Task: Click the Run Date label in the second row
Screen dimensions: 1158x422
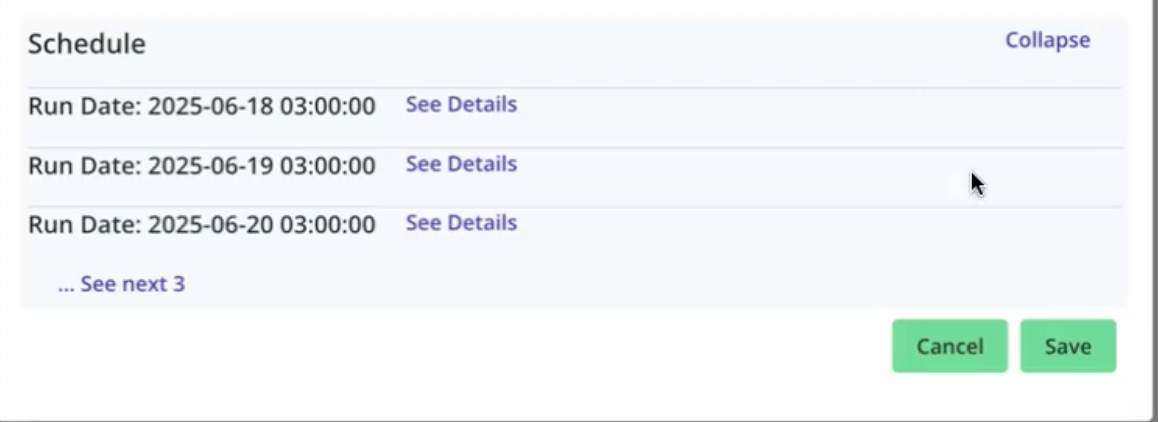Action: 84,166
